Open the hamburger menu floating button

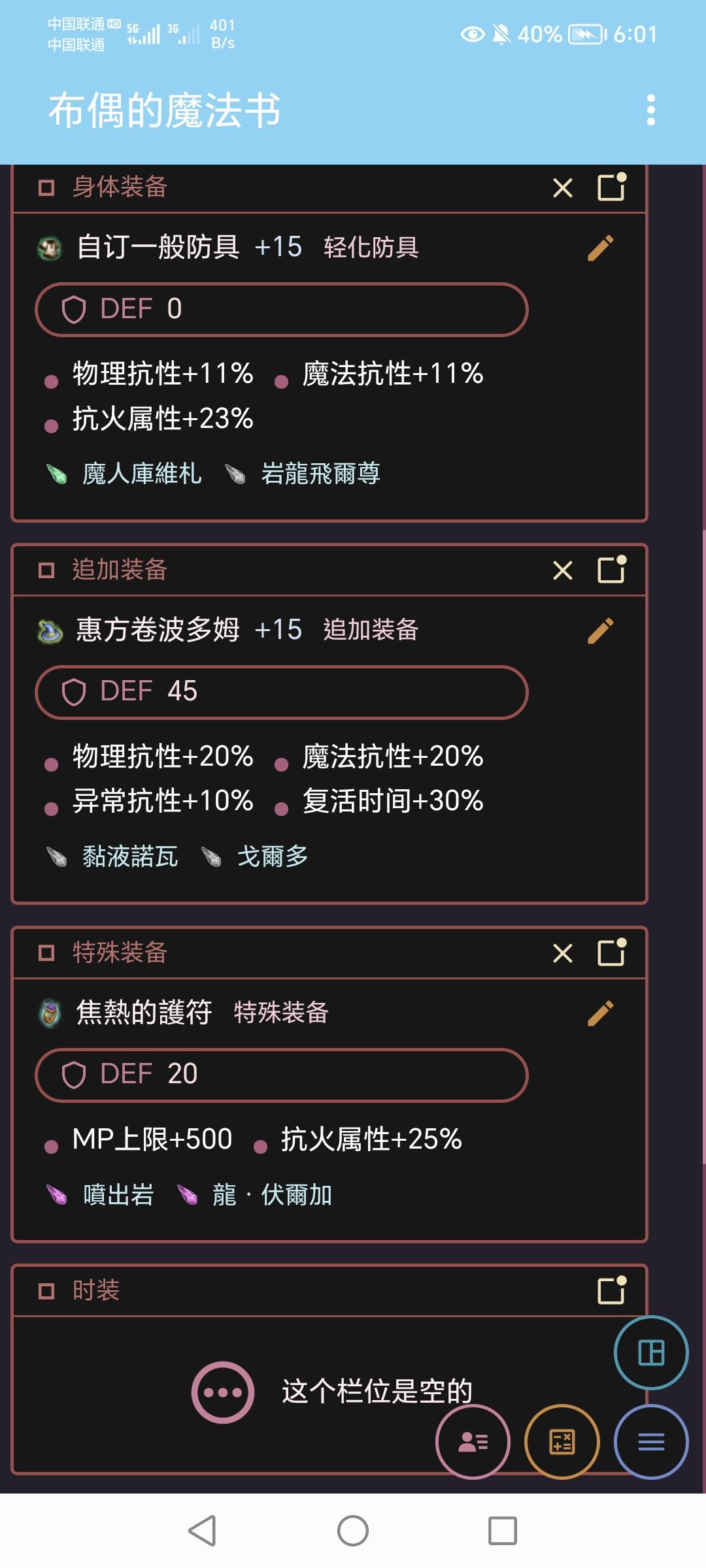[x=651, y=1442]
